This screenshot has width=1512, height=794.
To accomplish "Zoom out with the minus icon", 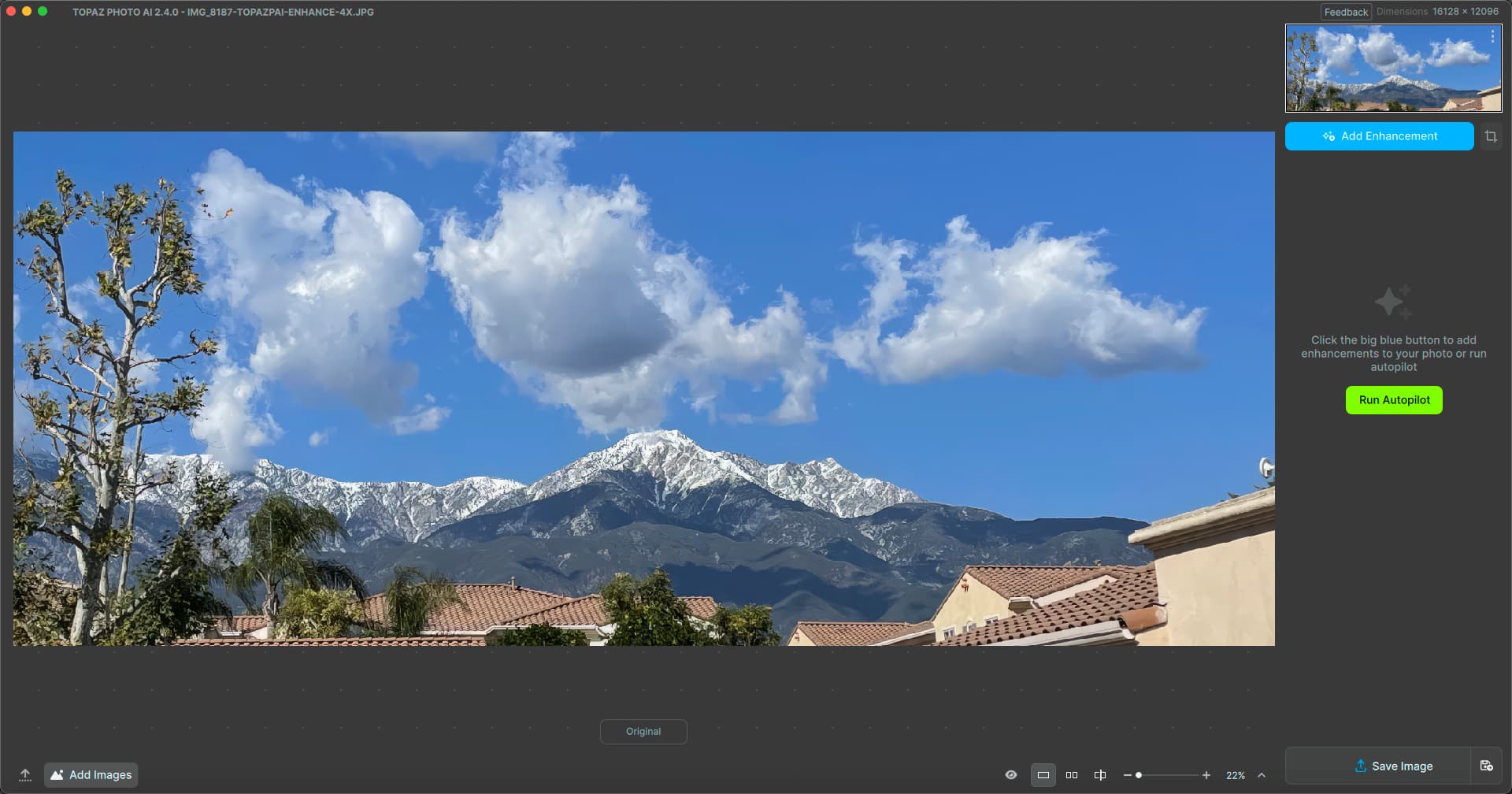I will 1127,775.
